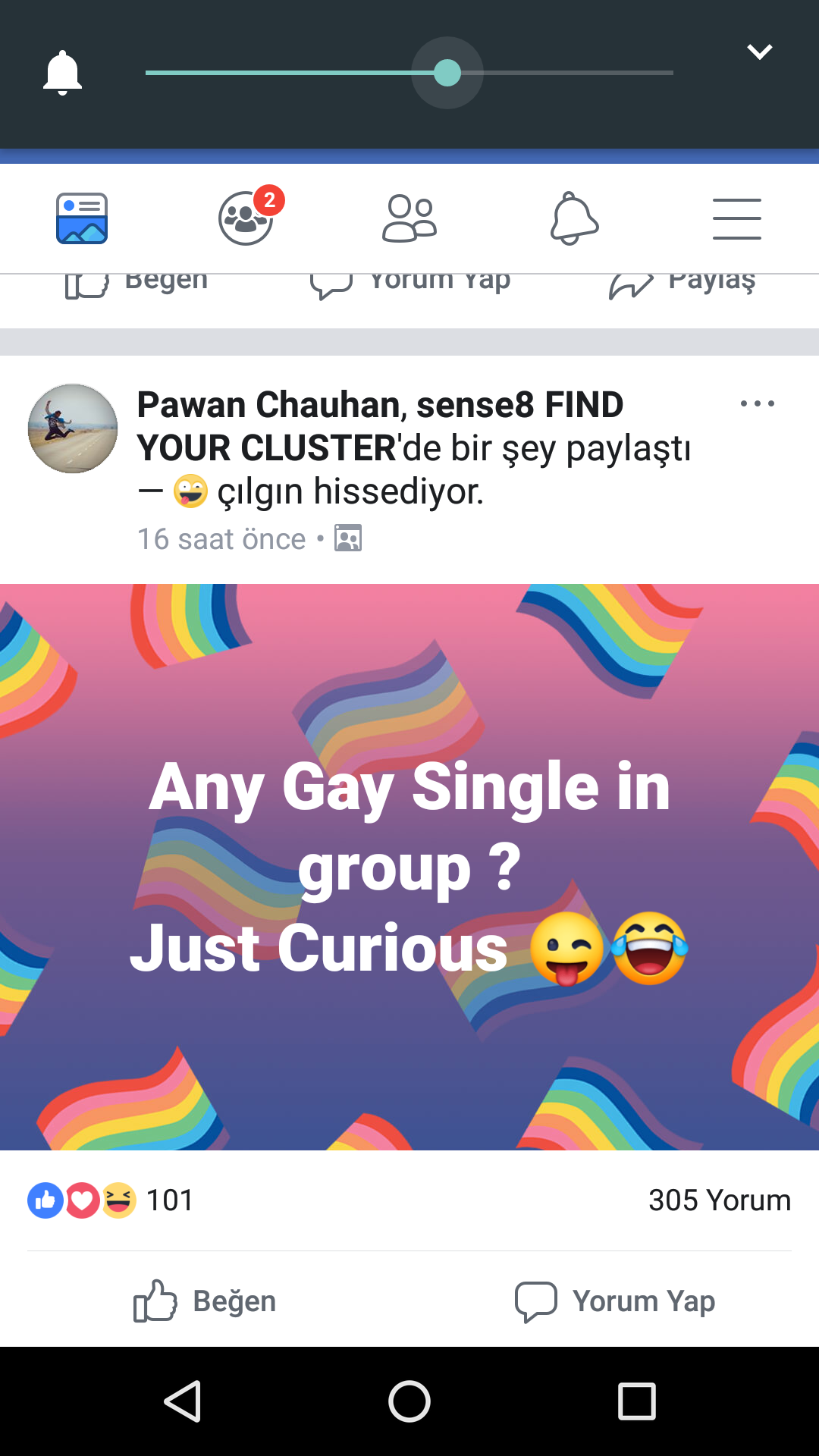
Task: Tap the Yorum Yap comment button
Action: pos(614,1301)
